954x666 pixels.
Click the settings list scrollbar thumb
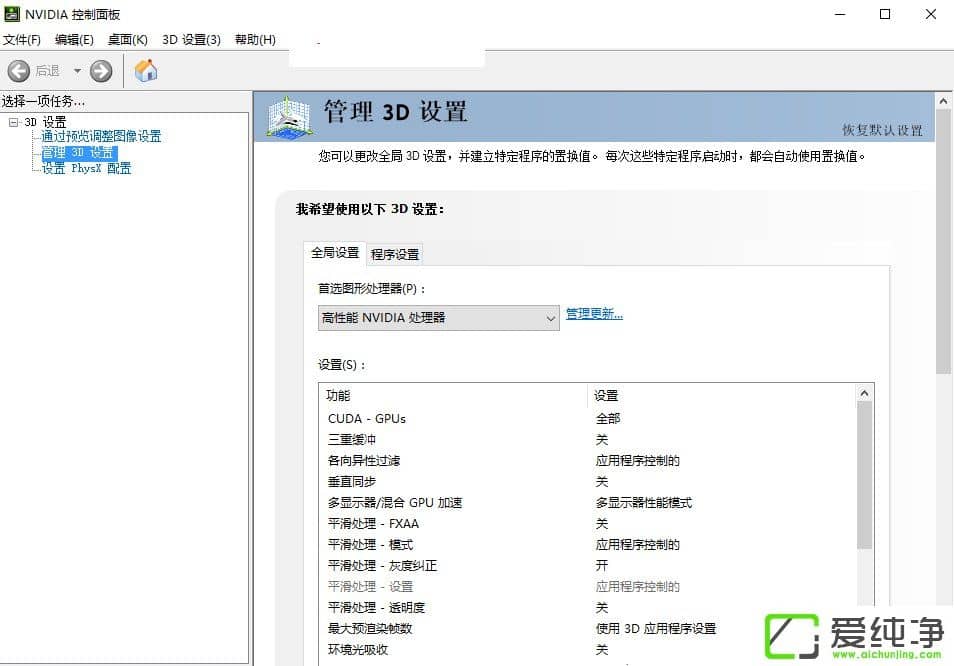(x=864, y=476)
